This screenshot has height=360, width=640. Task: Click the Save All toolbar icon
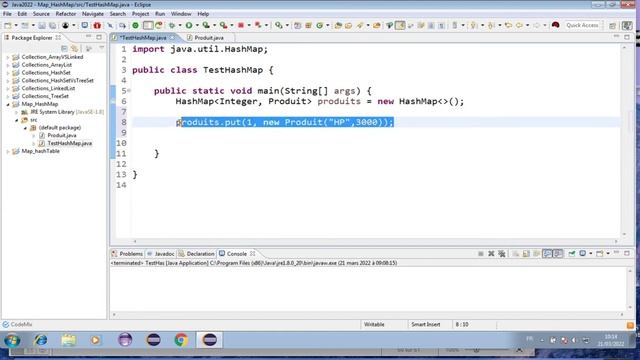[53, 25]
